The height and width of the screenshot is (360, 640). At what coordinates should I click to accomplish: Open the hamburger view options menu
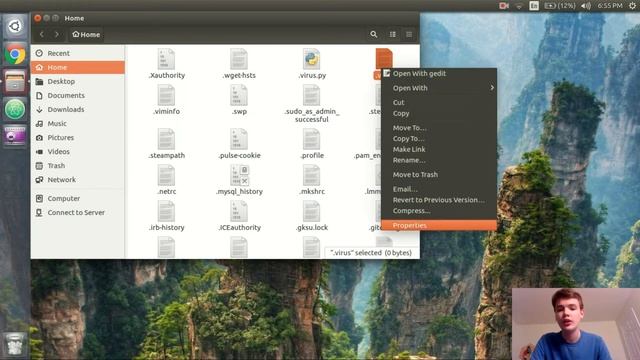pos(409,34)
